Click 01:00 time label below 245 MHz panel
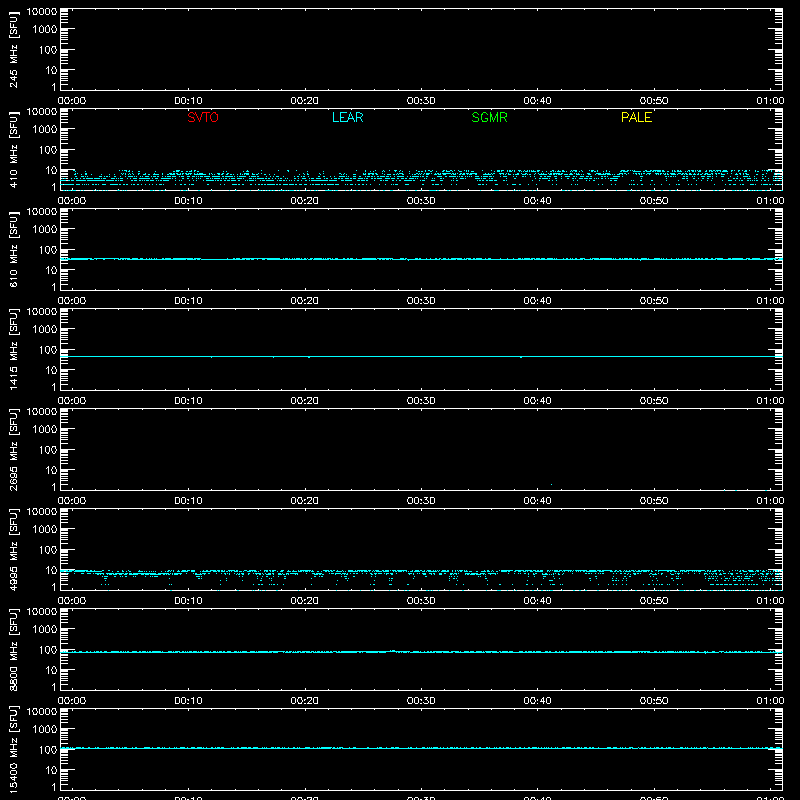 (770, 101)
